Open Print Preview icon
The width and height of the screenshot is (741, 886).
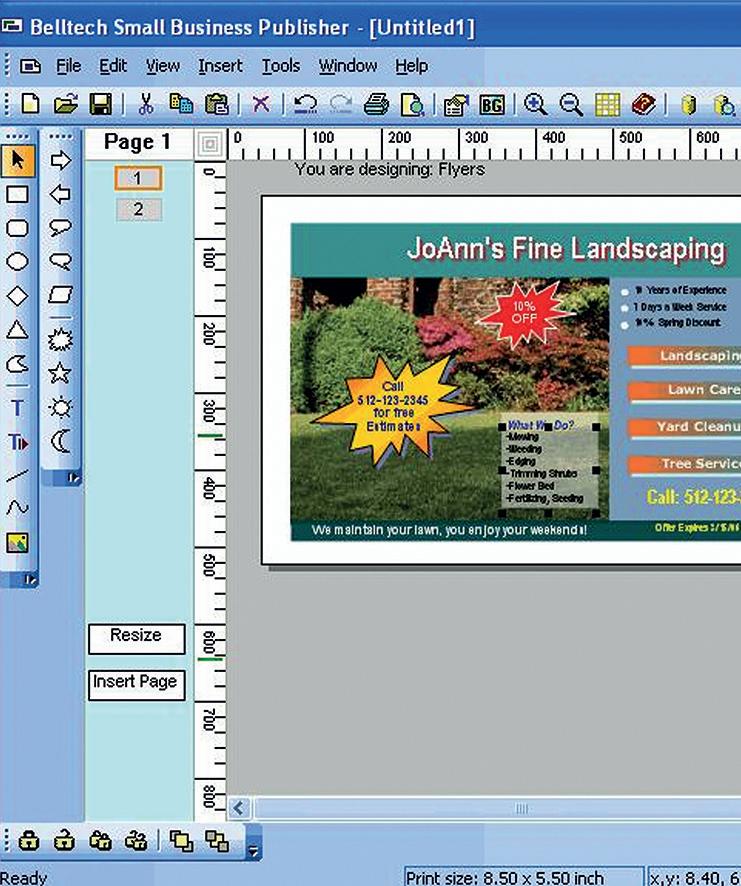pyautogui.click(x=412, y=105)
